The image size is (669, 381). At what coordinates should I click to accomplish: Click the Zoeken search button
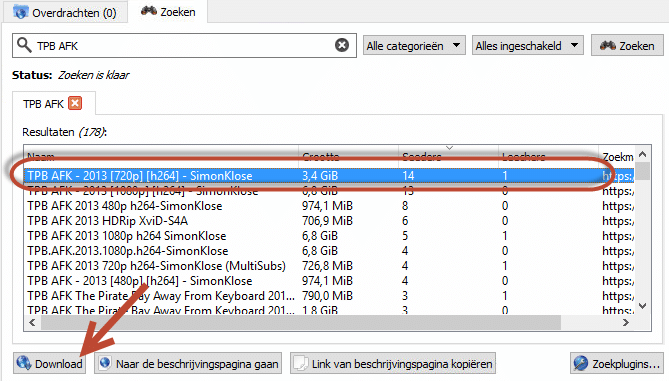[627, 46]
